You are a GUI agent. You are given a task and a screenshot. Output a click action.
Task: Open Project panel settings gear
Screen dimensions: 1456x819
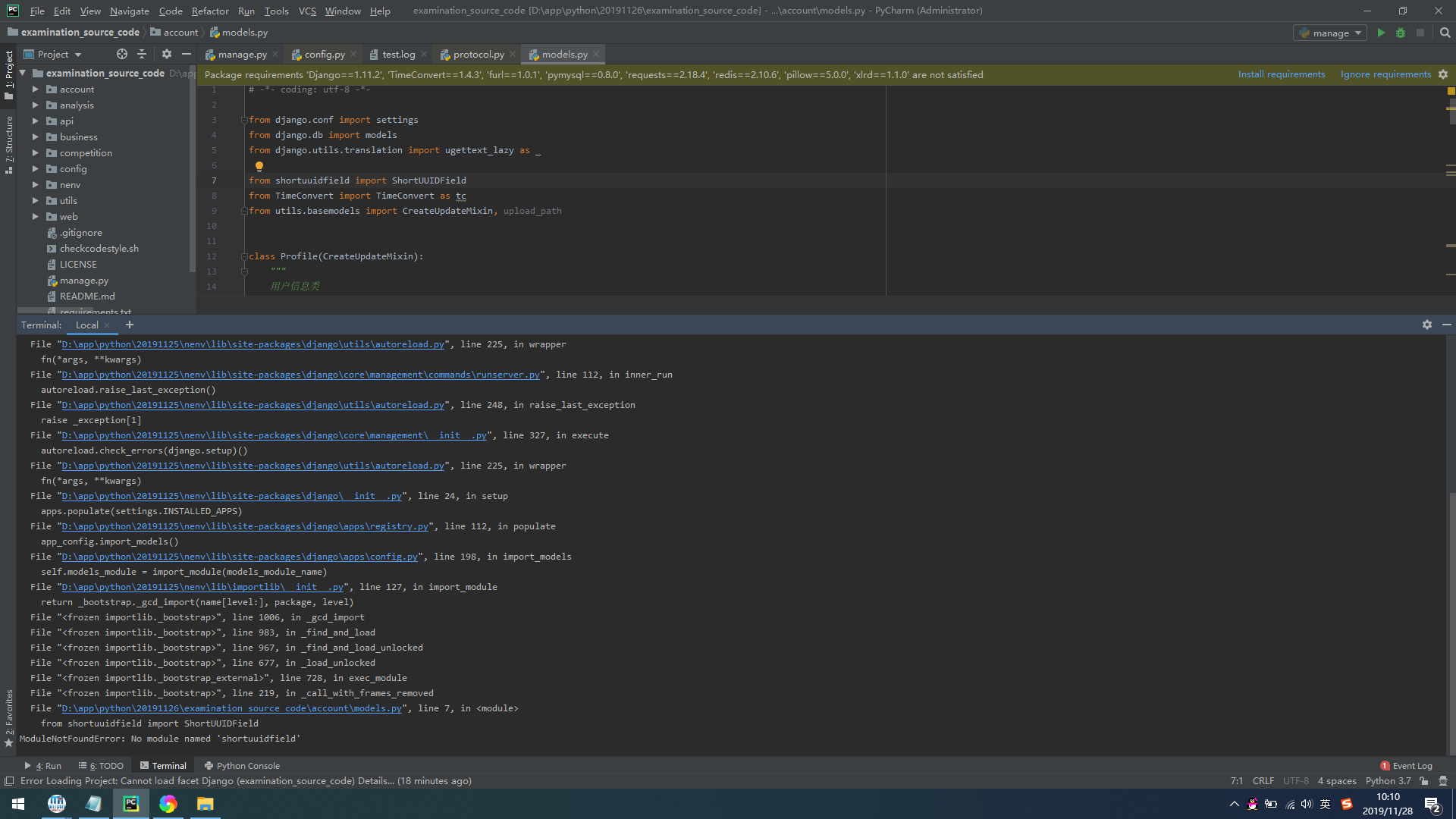coord(167,54)
